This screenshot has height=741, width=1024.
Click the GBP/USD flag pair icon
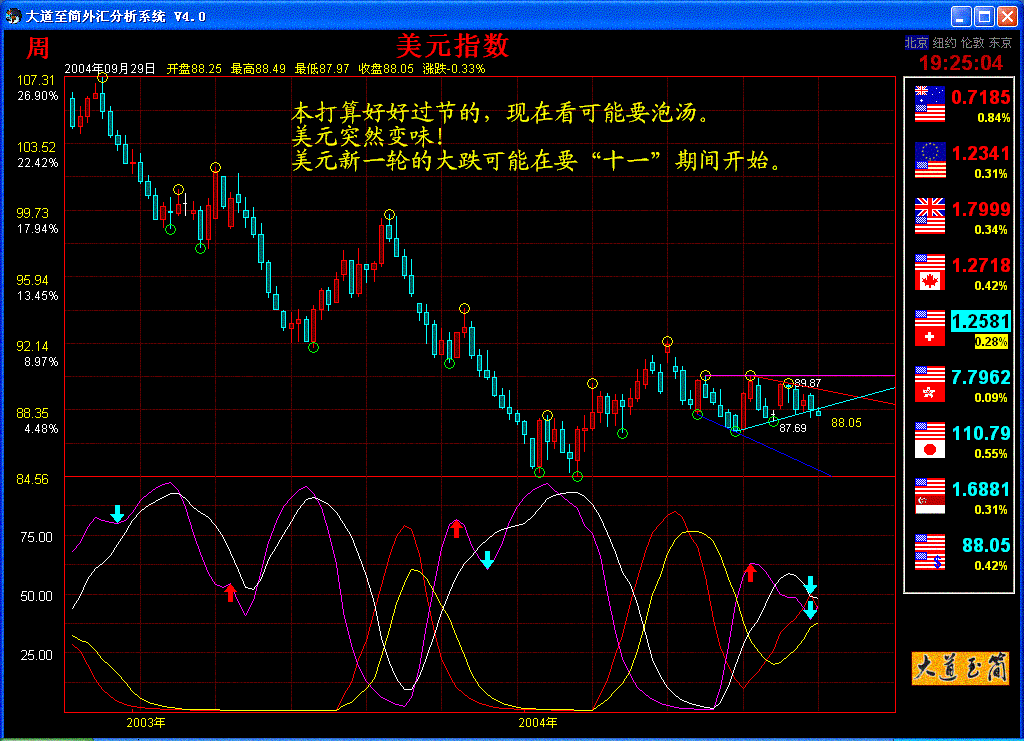point(930,216)
